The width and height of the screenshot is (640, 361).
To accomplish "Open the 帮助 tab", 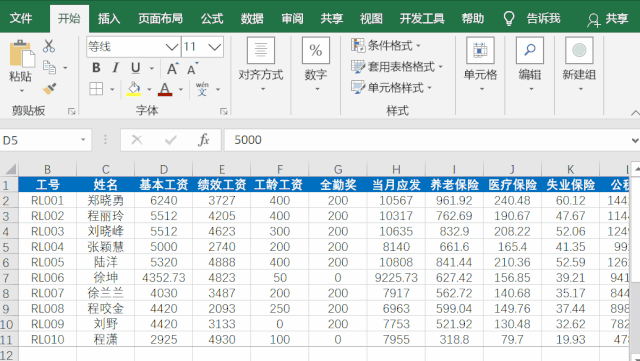I will 473,18.
